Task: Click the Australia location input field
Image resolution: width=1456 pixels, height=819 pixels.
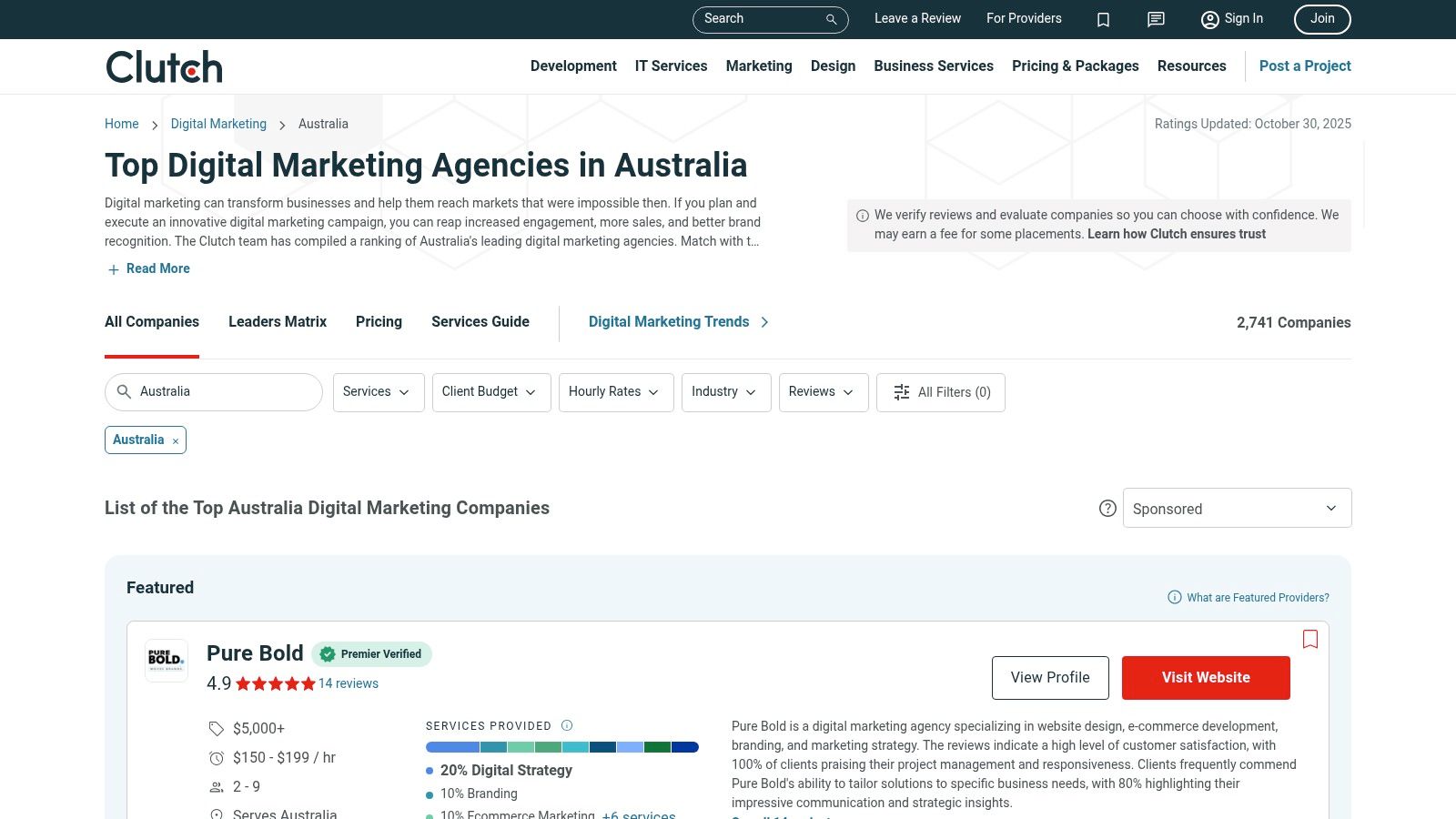Action: pos(223,392)
